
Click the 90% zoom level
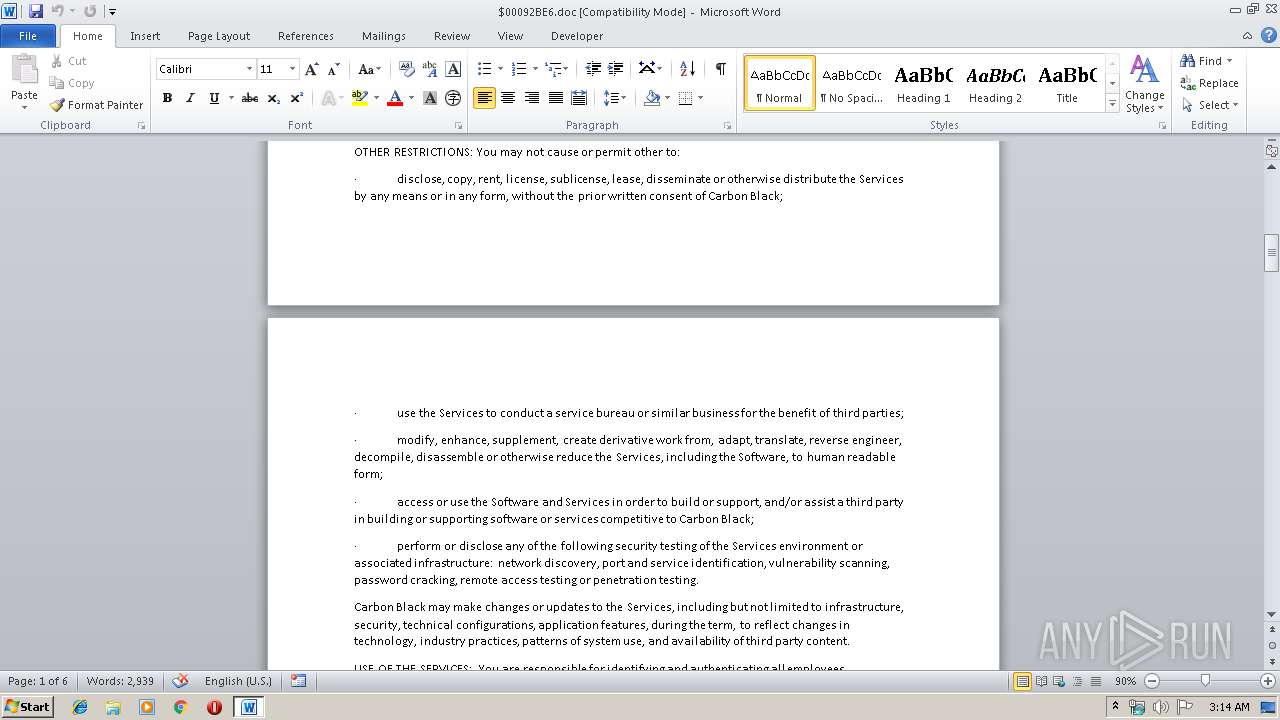[x=1125, y=681]
